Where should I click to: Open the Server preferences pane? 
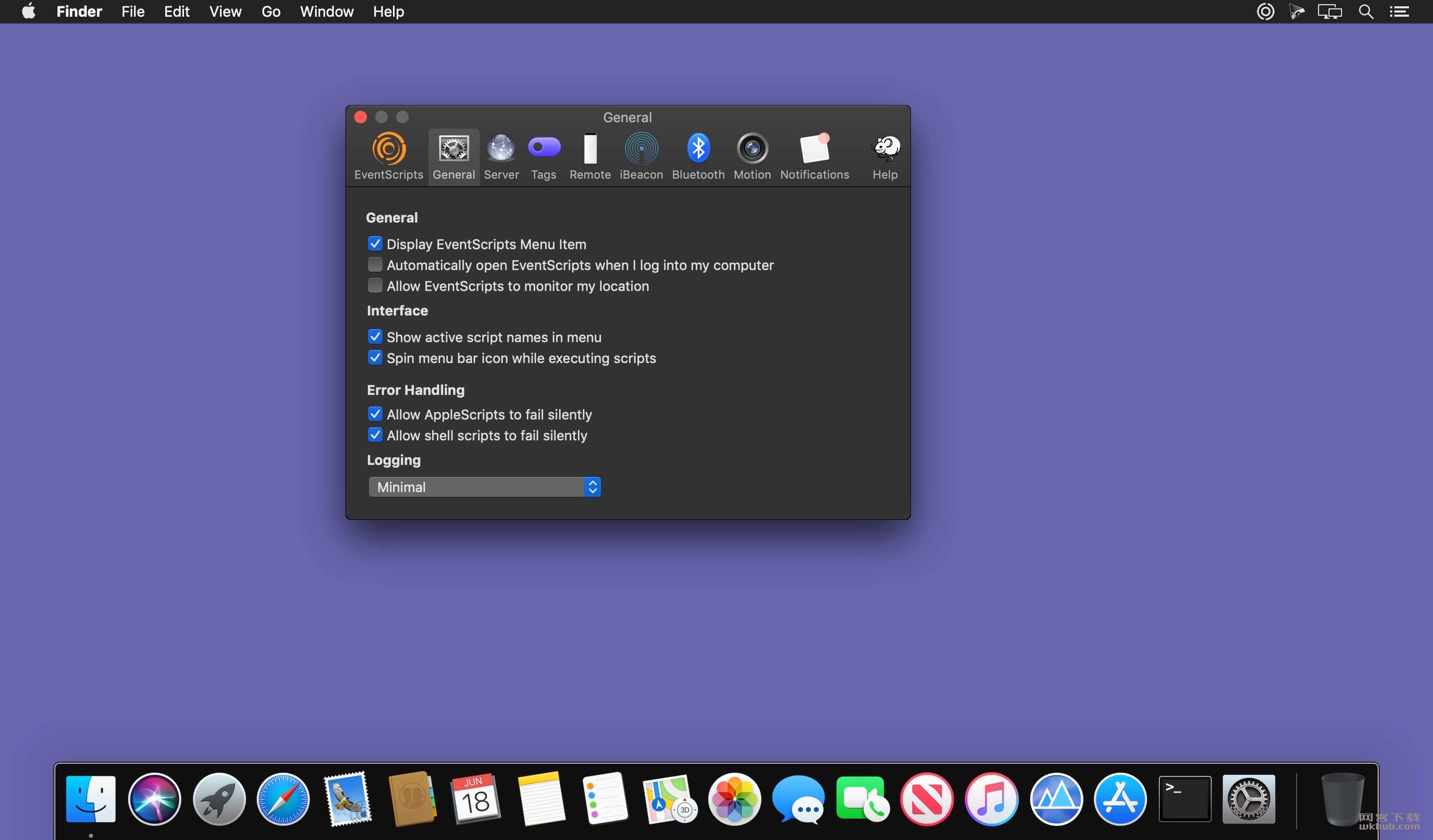[x=501, y=156]
